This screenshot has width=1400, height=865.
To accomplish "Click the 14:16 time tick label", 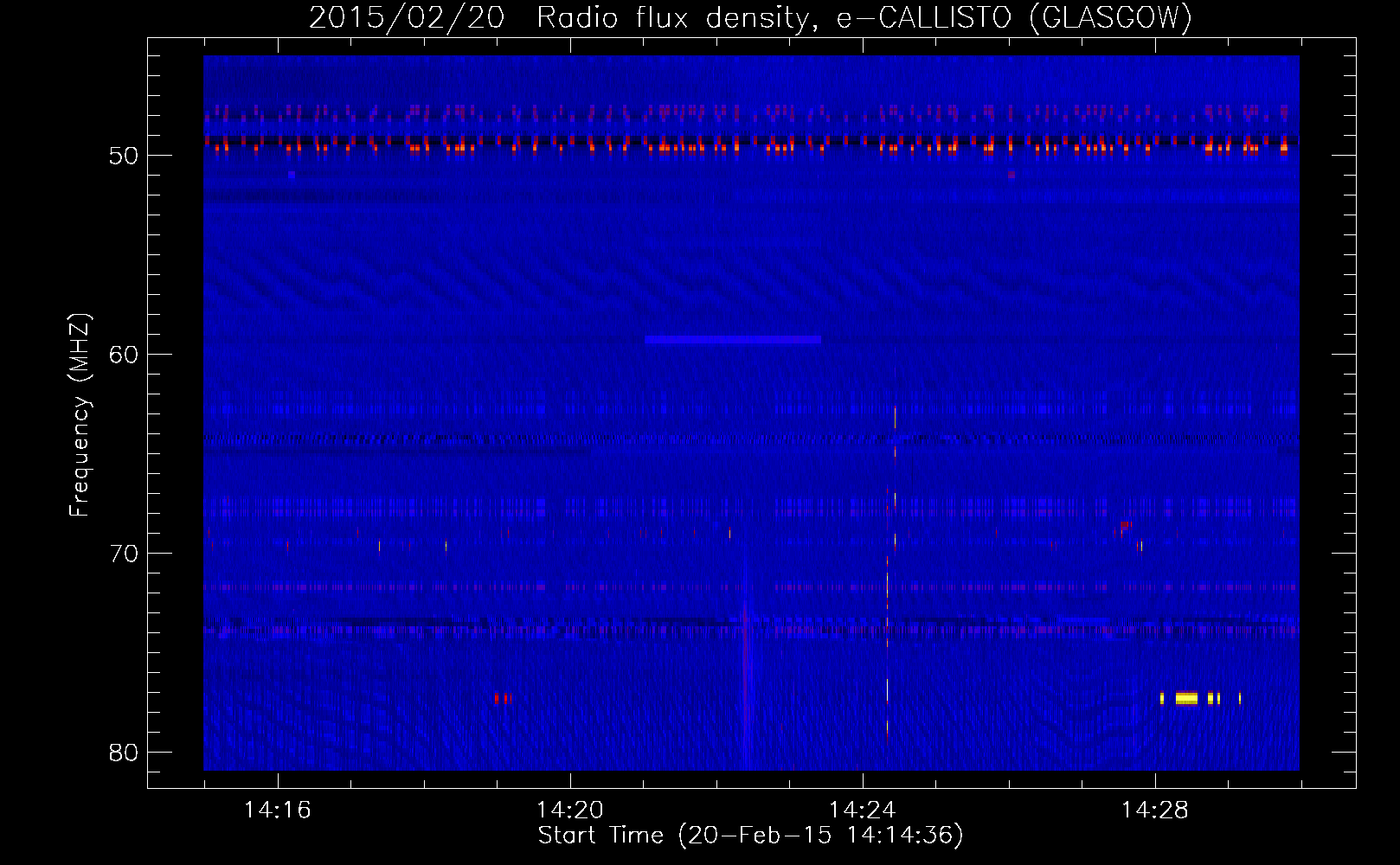I will click(277, 811).
